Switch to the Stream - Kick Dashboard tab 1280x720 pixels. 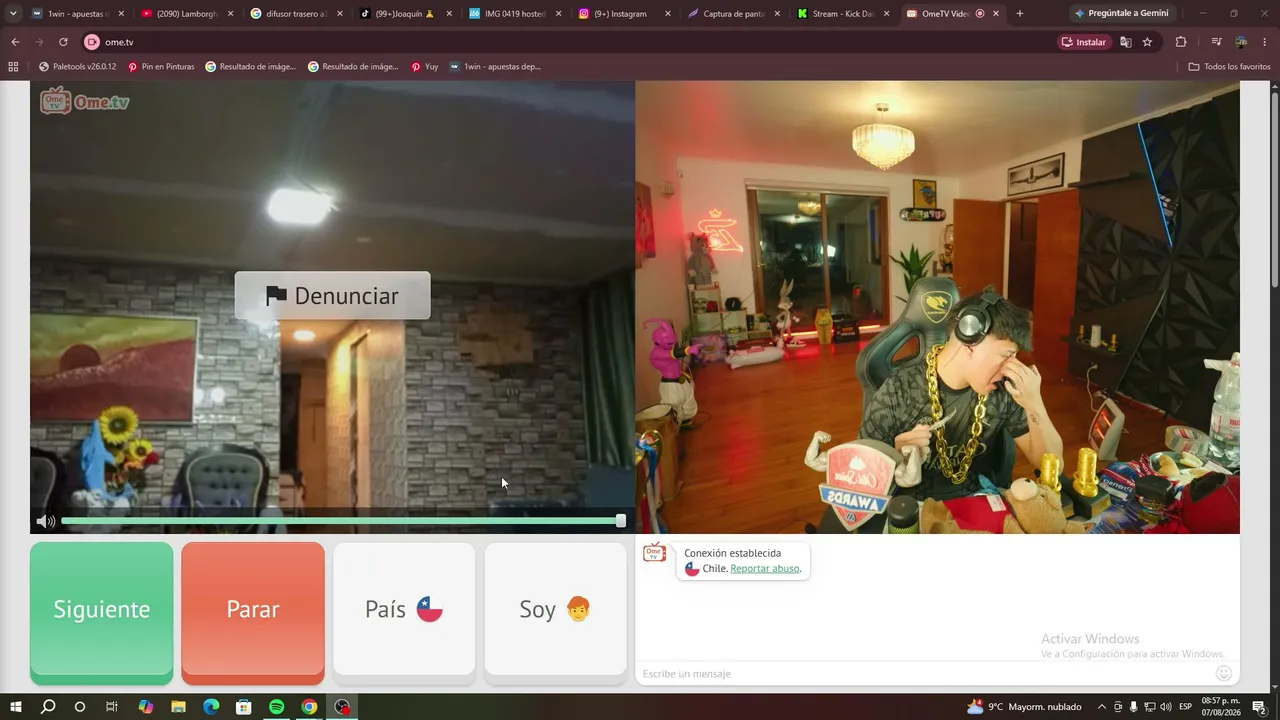[x=842, y=13]
